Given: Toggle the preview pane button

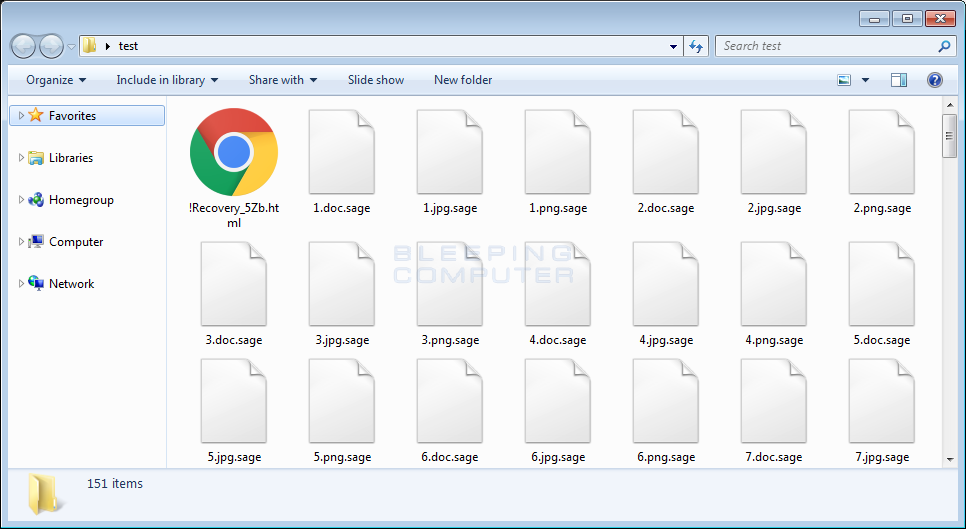Looking at the screenshot, I should coord(899,80).
